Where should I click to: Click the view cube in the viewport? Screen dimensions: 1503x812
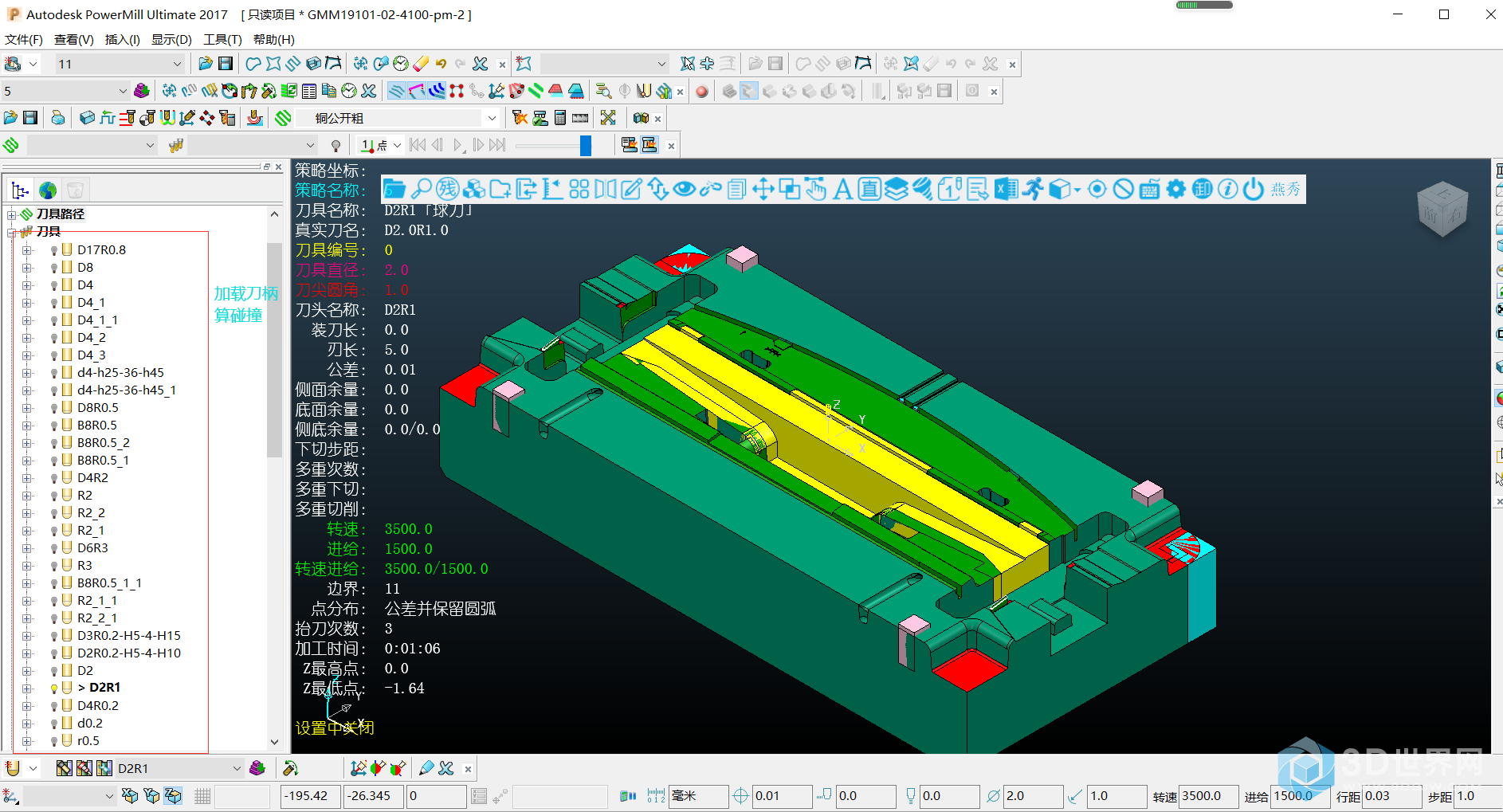(x=1442, y=209)
